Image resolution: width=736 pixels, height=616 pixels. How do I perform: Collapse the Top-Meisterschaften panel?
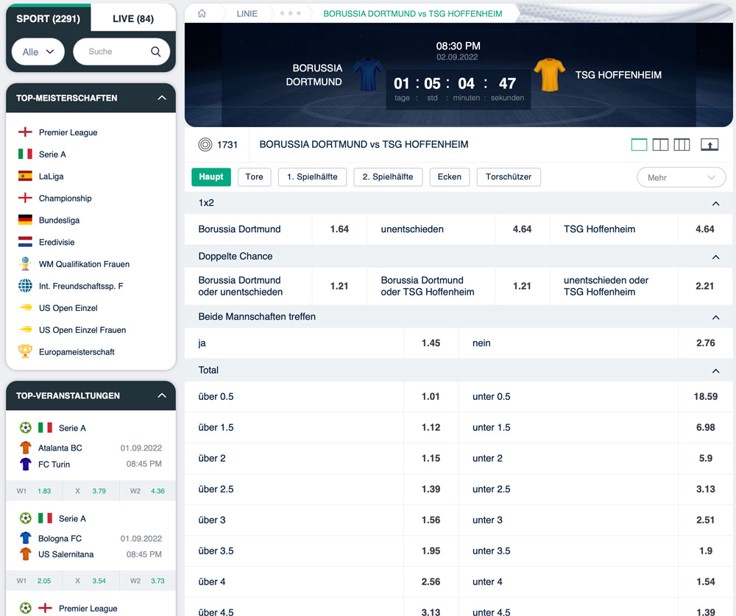[x=162, y=98]
